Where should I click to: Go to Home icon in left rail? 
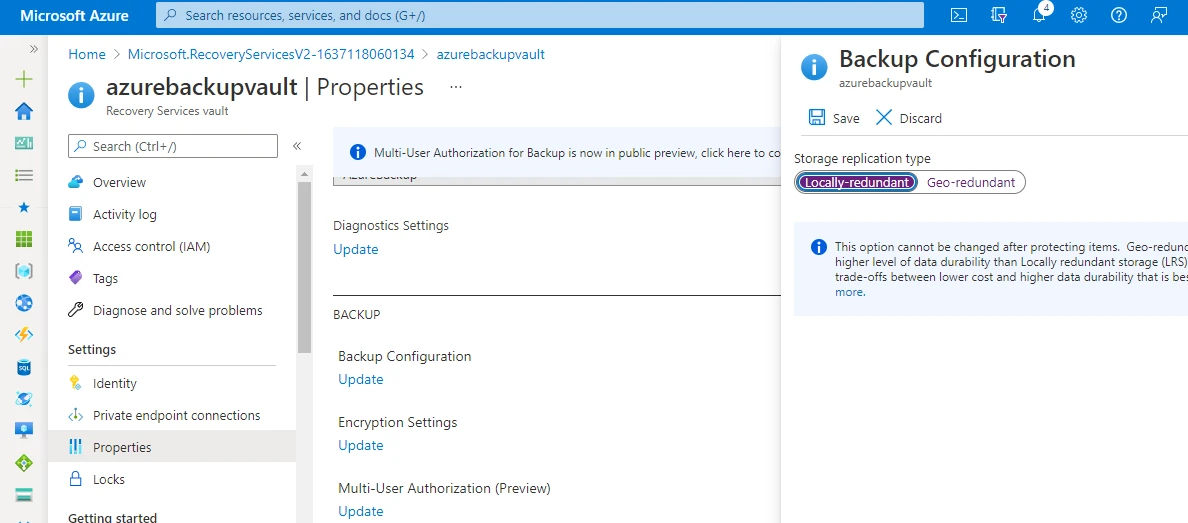click(x=24, y=111)
